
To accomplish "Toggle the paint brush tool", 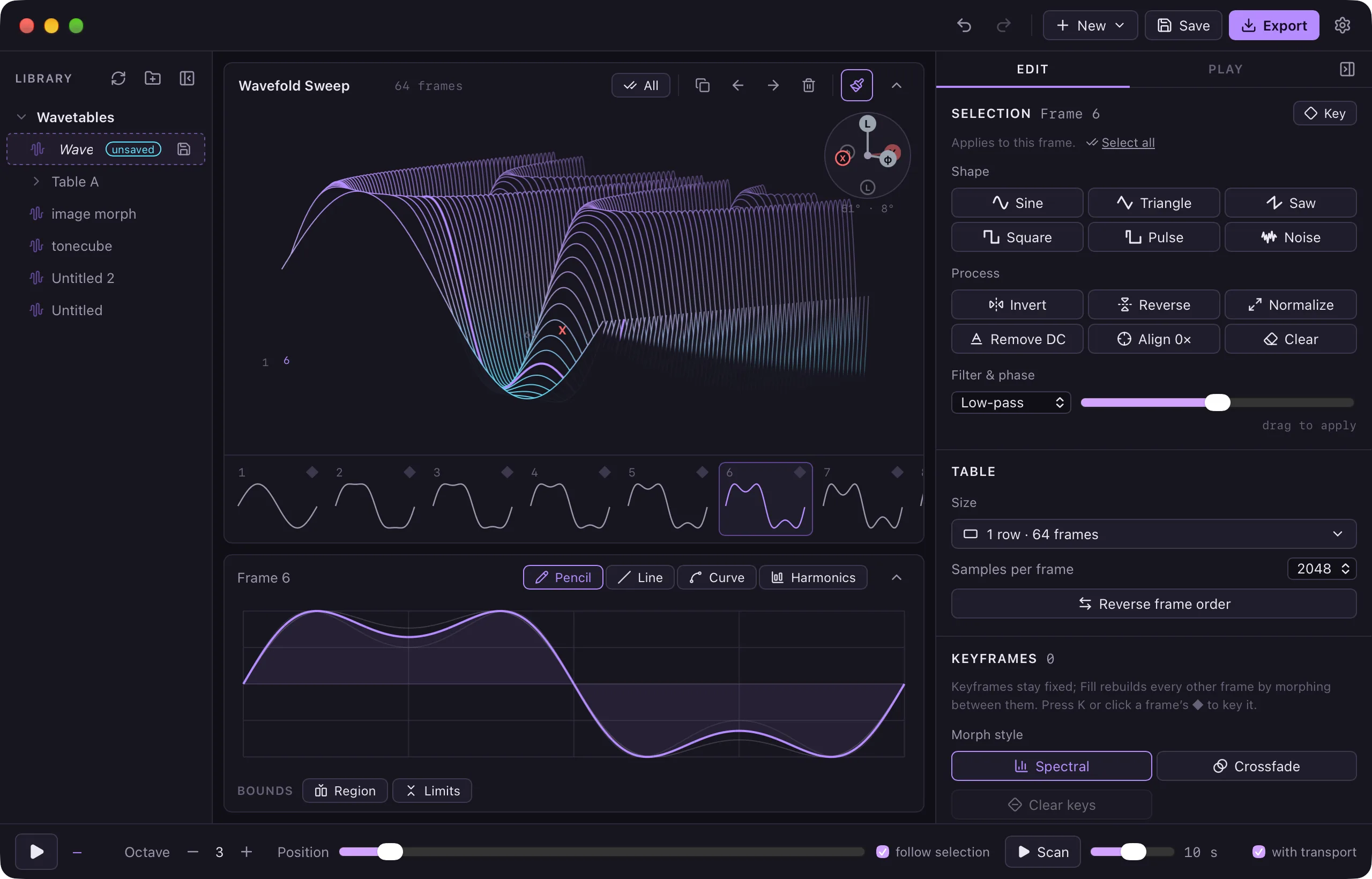I will pyautogui.click(x=856, y=86).
